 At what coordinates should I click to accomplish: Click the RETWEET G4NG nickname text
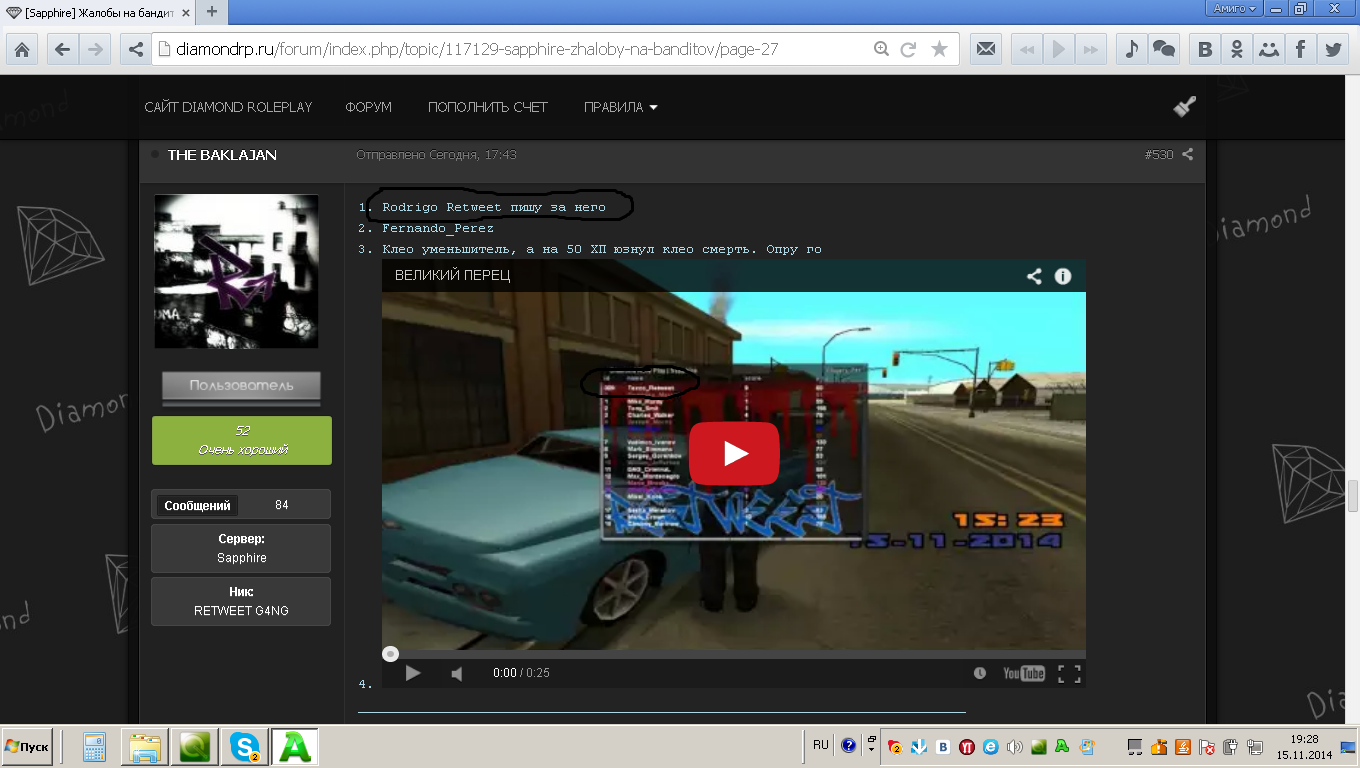click(x=241, y=610)
